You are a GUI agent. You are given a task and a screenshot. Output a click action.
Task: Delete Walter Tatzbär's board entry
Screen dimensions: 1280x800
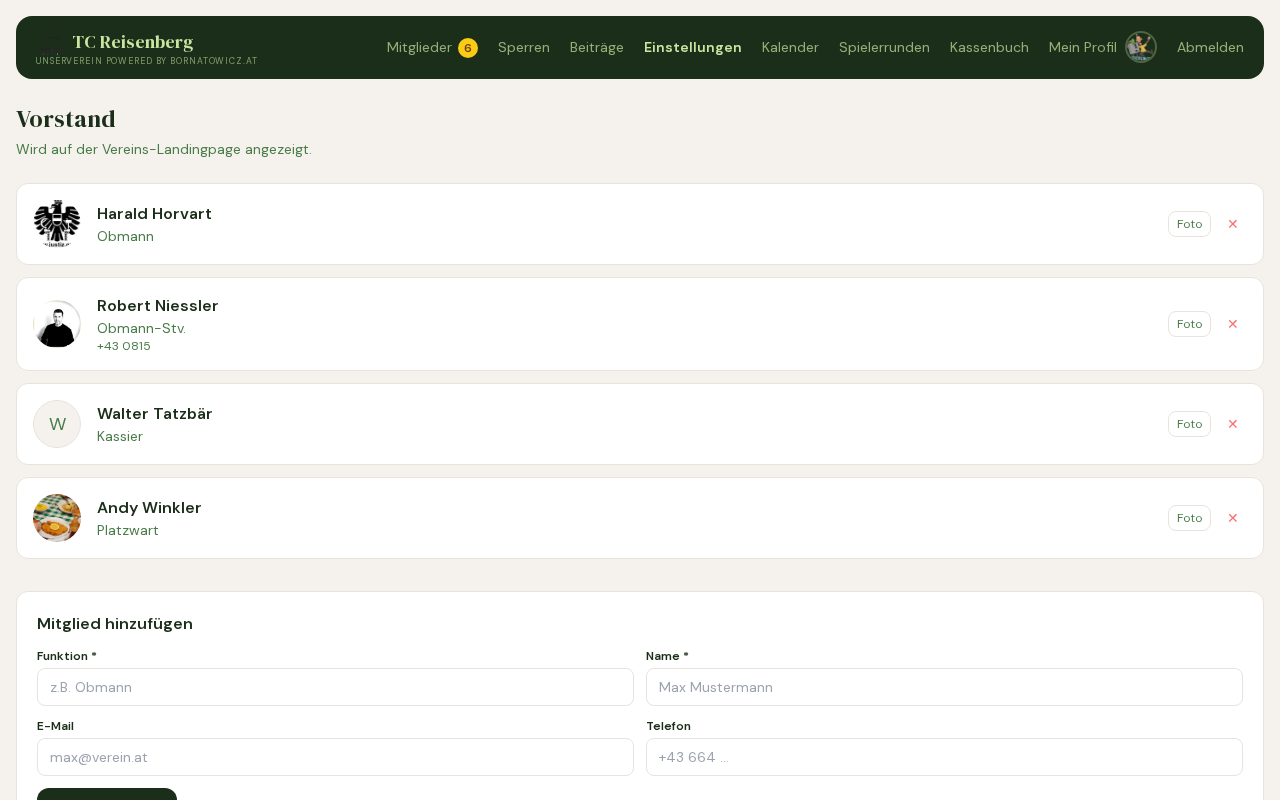click(1233, 424)
